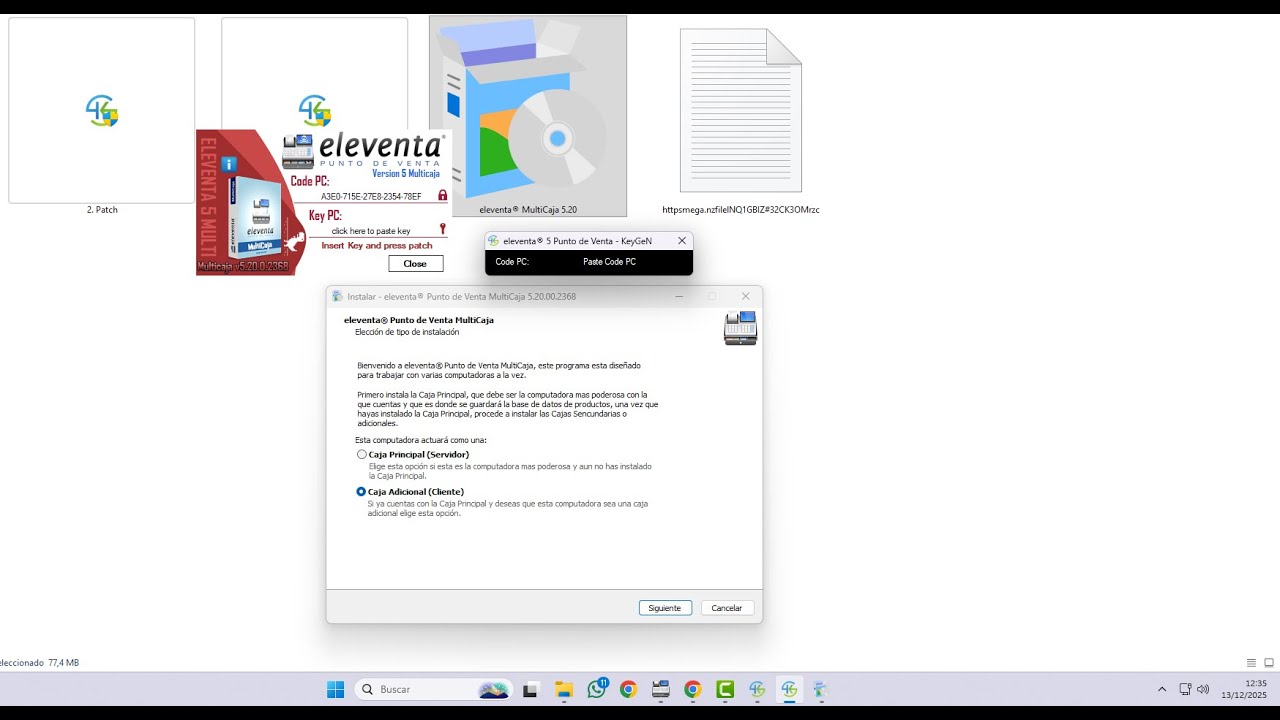Image resolution: width=1280 pixels, height=720 pixels.
Task: Open WhatsApp from the taskbar
Action: [x=597, y=689]
